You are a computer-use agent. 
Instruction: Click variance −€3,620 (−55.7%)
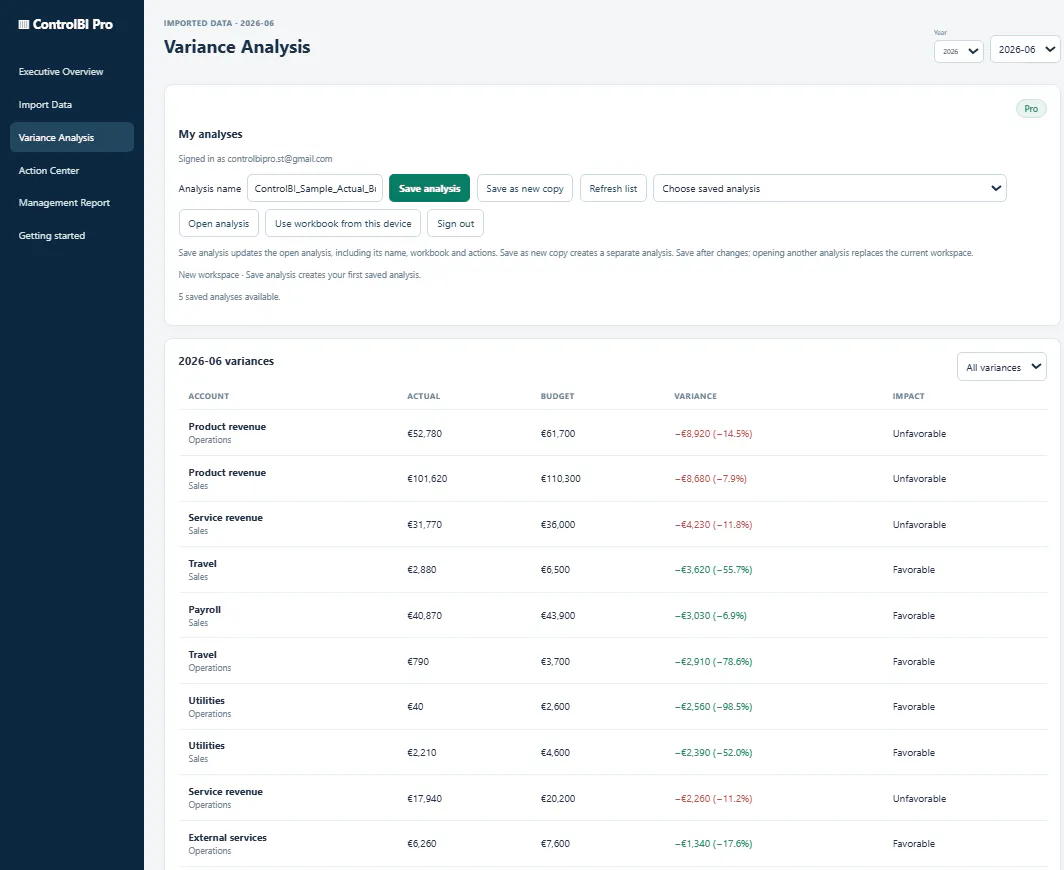(713, 570)
